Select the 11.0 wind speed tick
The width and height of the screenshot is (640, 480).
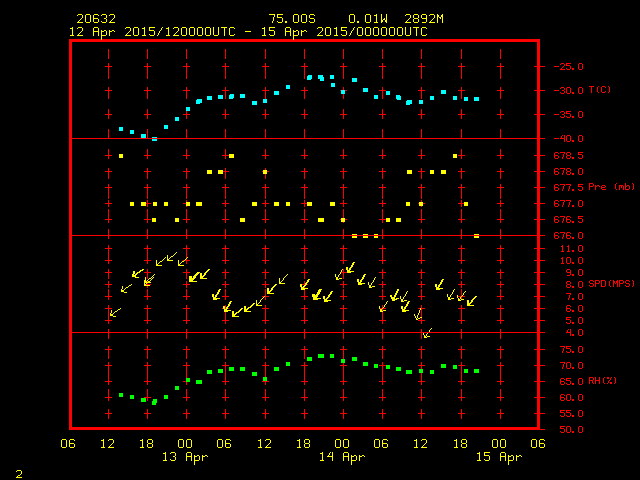(x=571, y=249)
